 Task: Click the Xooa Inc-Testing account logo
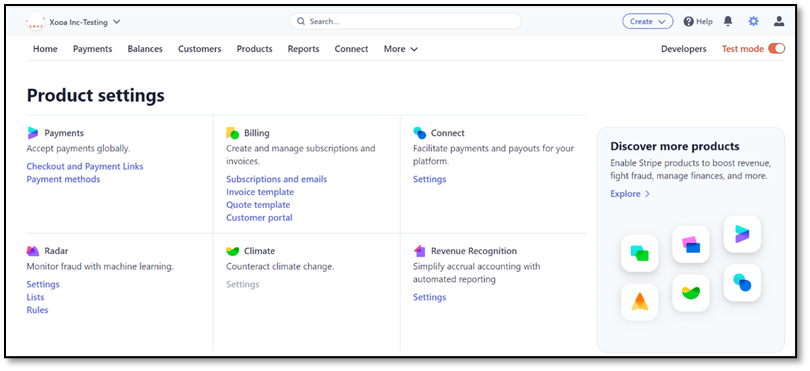point(35,22)
